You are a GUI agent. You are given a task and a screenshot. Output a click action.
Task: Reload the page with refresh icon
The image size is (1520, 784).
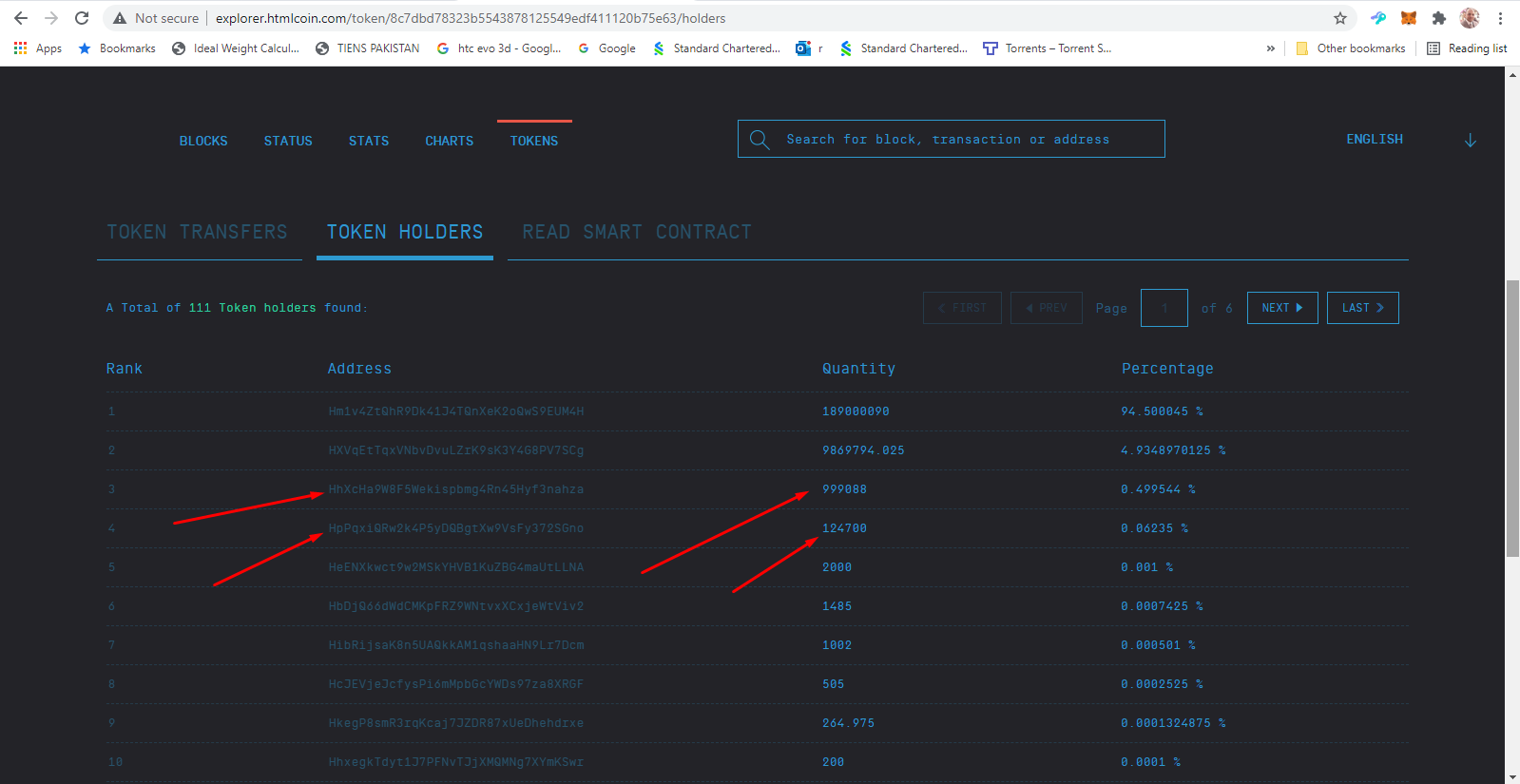tap(82, 18)
